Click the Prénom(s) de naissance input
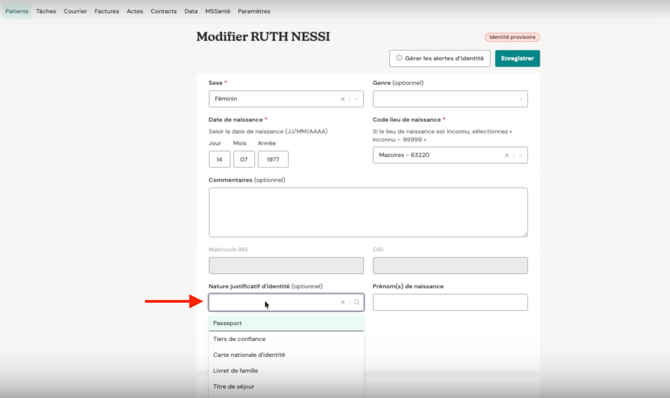Viewport: 670px width, 398px height. click(x=450, y=302)
